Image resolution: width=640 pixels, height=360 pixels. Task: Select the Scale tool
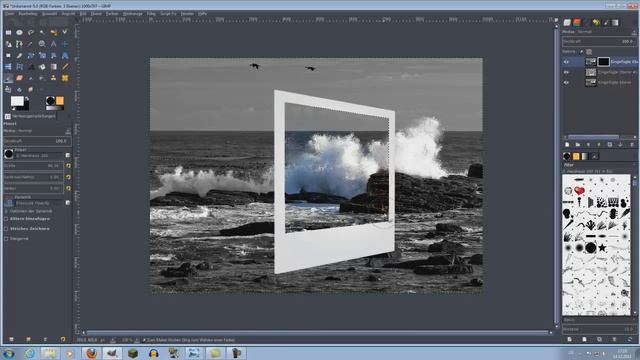point(42,55)
